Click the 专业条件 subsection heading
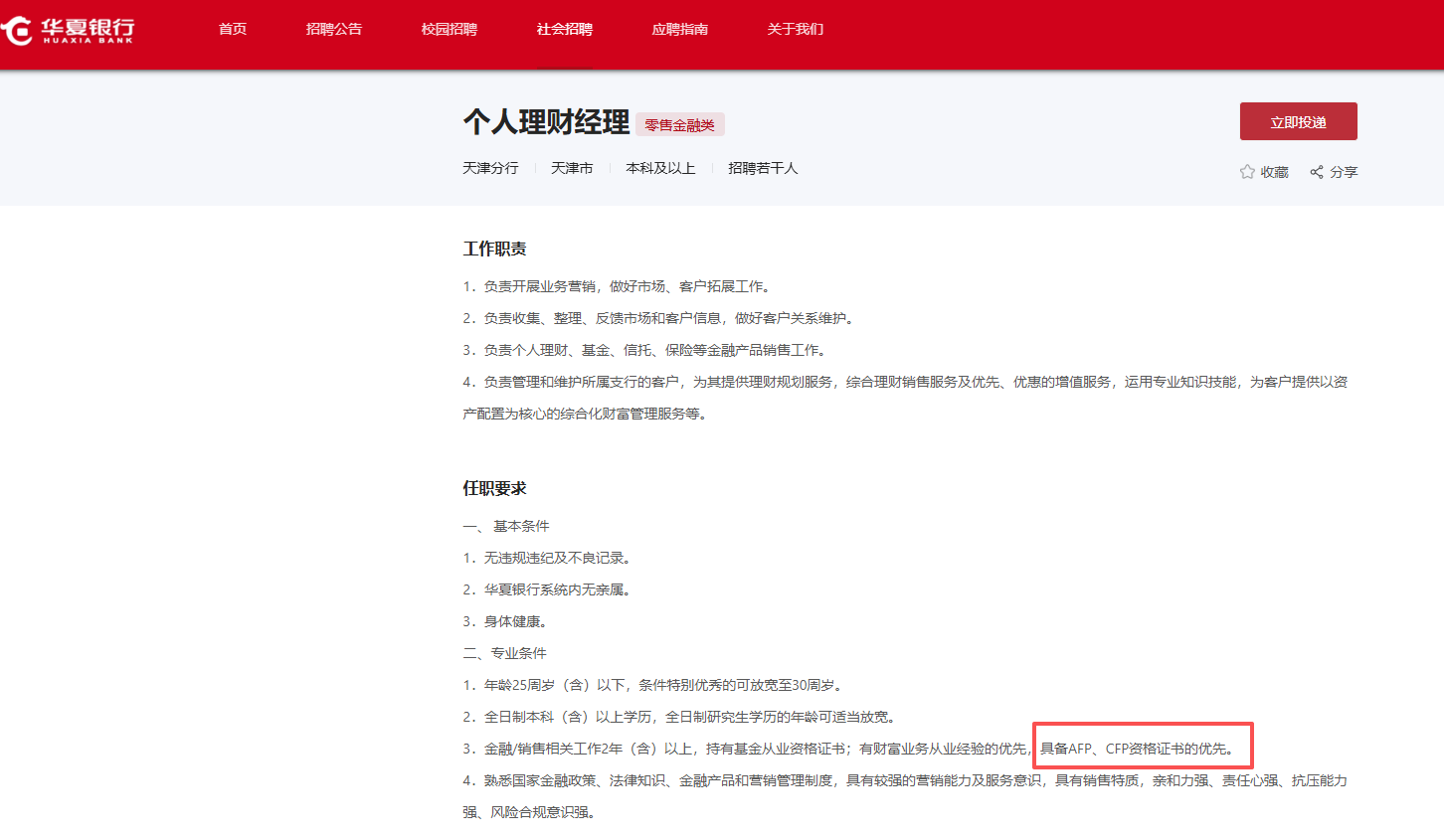 pos(517,653)
